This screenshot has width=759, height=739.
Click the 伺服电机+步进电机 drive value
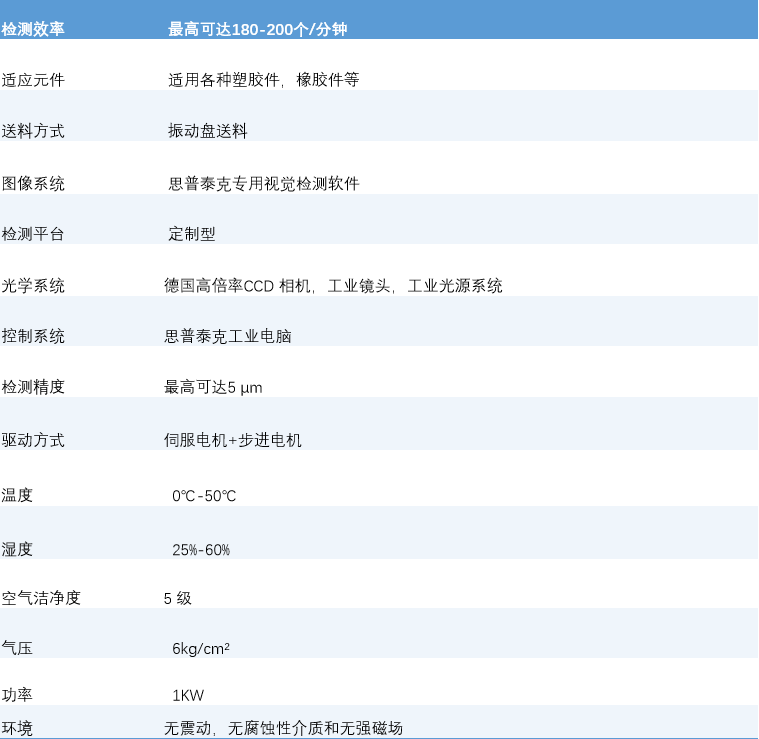point(233,440)
